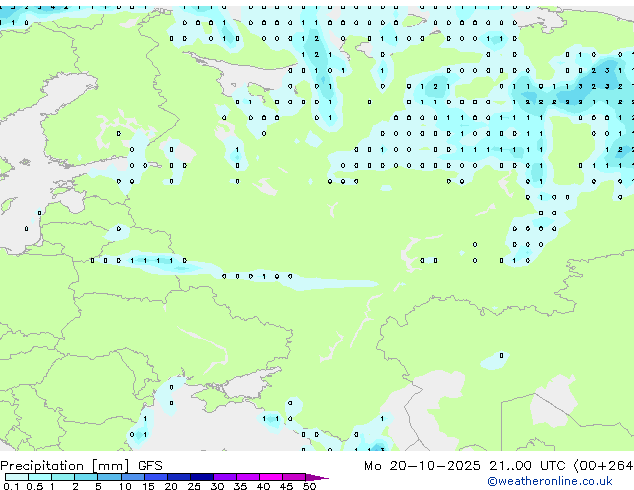Select the 35–40 mm magenta legend swatch
Image resolution: width=634 pixels, height=490 pixels.
[248, 477]
